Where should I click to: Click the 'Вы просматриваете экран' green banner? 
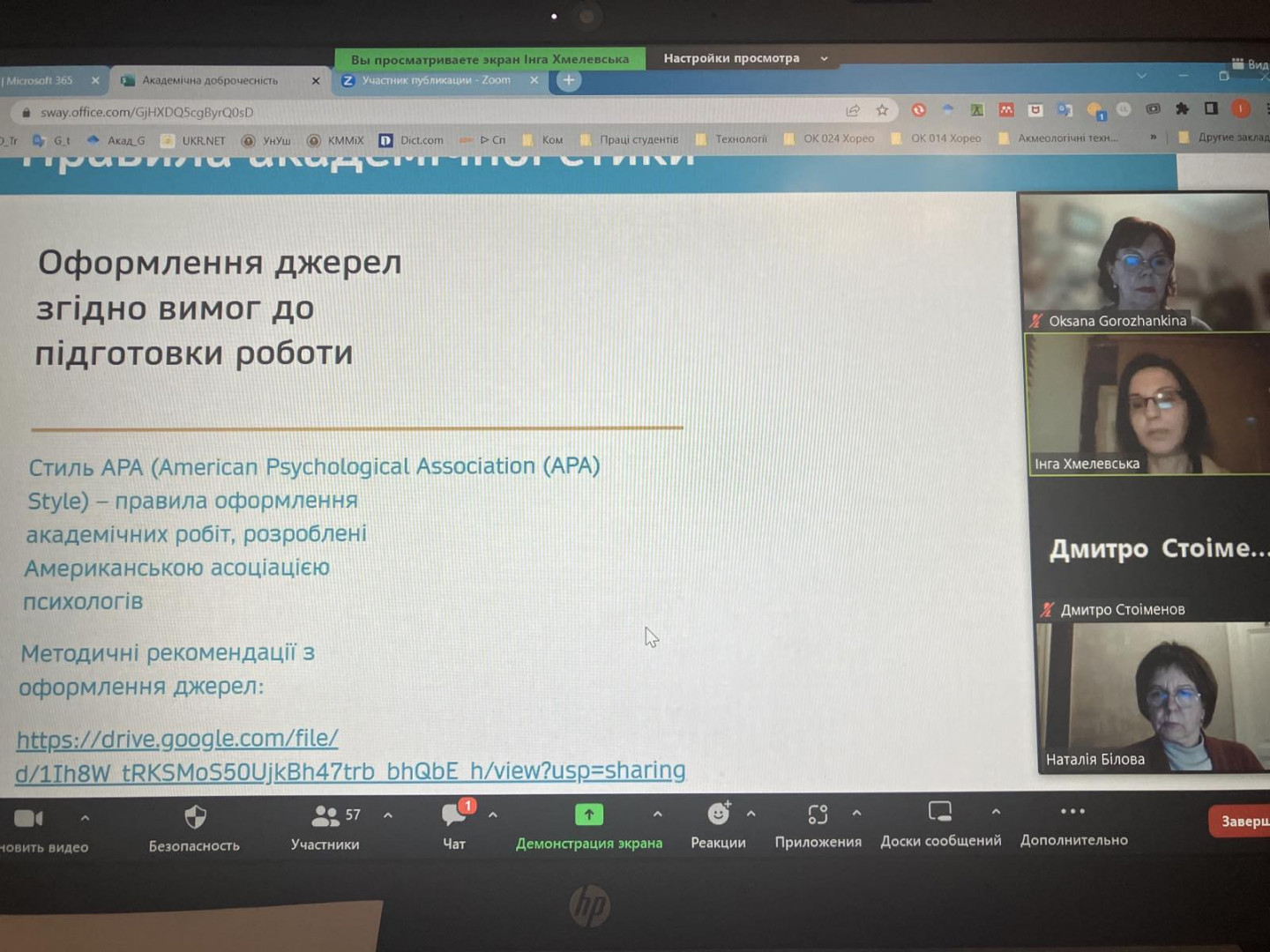tap(490, 59)
